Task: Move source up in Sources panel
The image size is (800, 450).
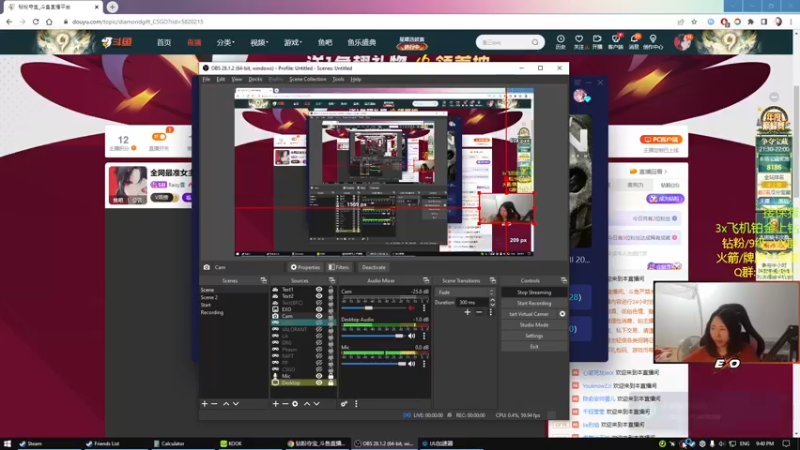Action: [307, 404]
